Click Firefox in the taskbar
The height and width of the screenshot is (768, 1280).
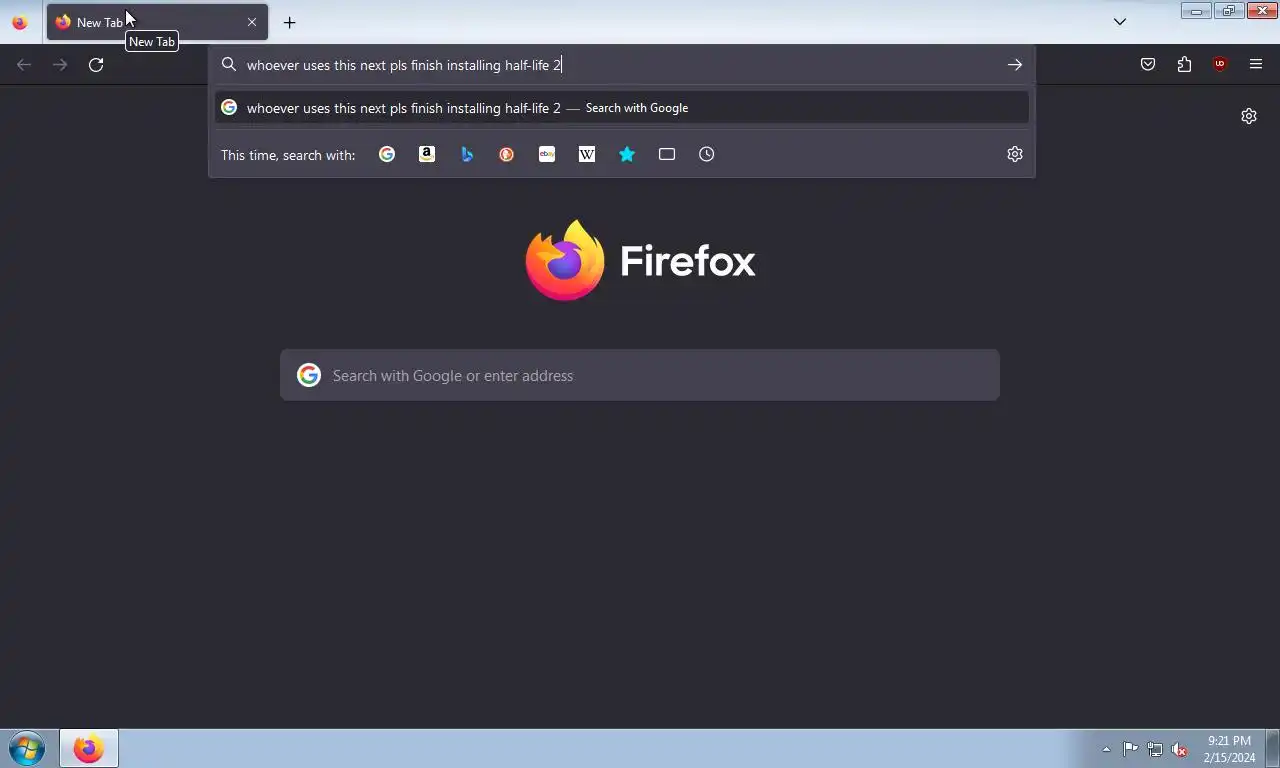[88, 748]
